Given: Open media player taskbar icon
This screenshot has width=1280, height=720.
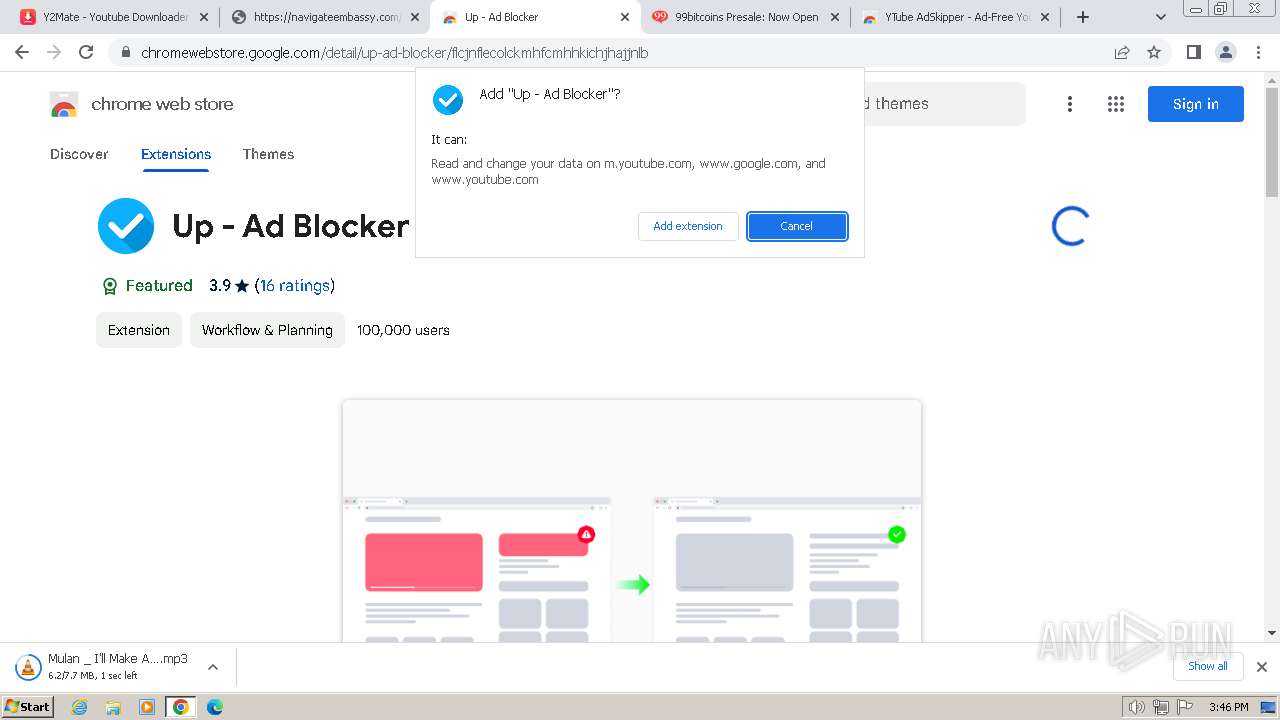Looking at the screenshot, I should point(147,707).
